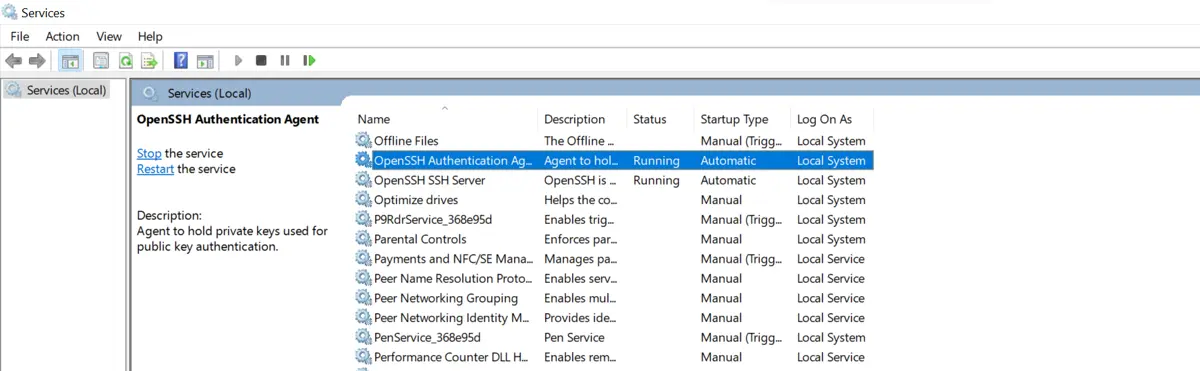
Task: Click the blue Help toolbar icon
Action: 181,61
